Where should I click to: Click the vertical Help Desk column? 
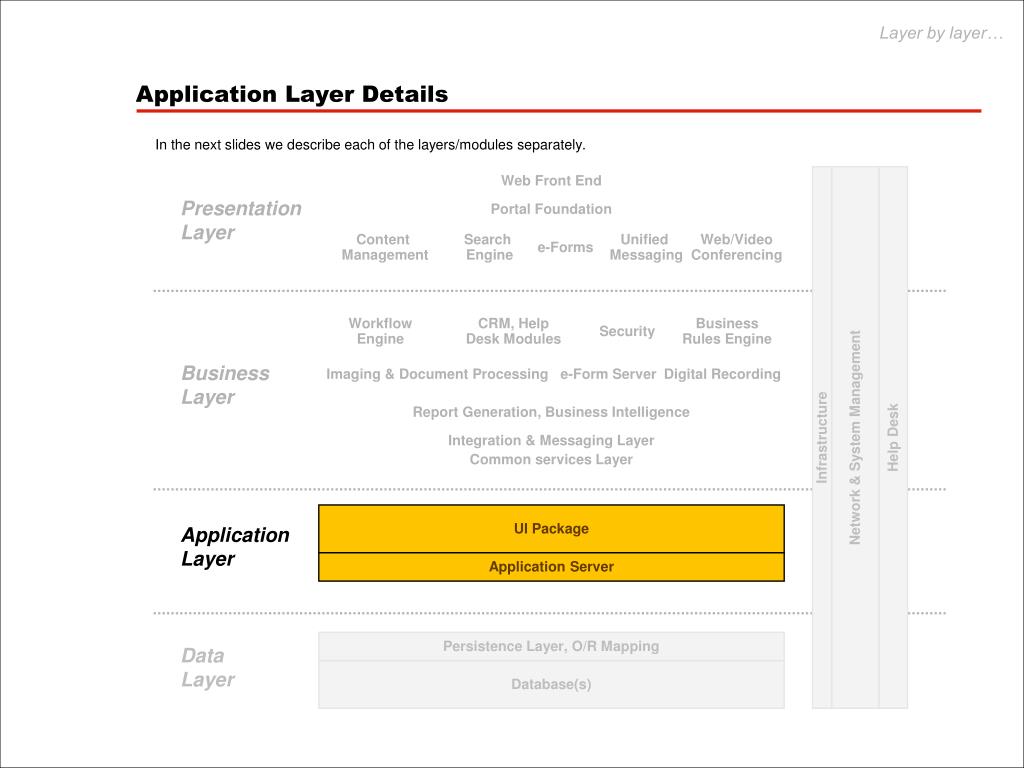pos(893,437)
